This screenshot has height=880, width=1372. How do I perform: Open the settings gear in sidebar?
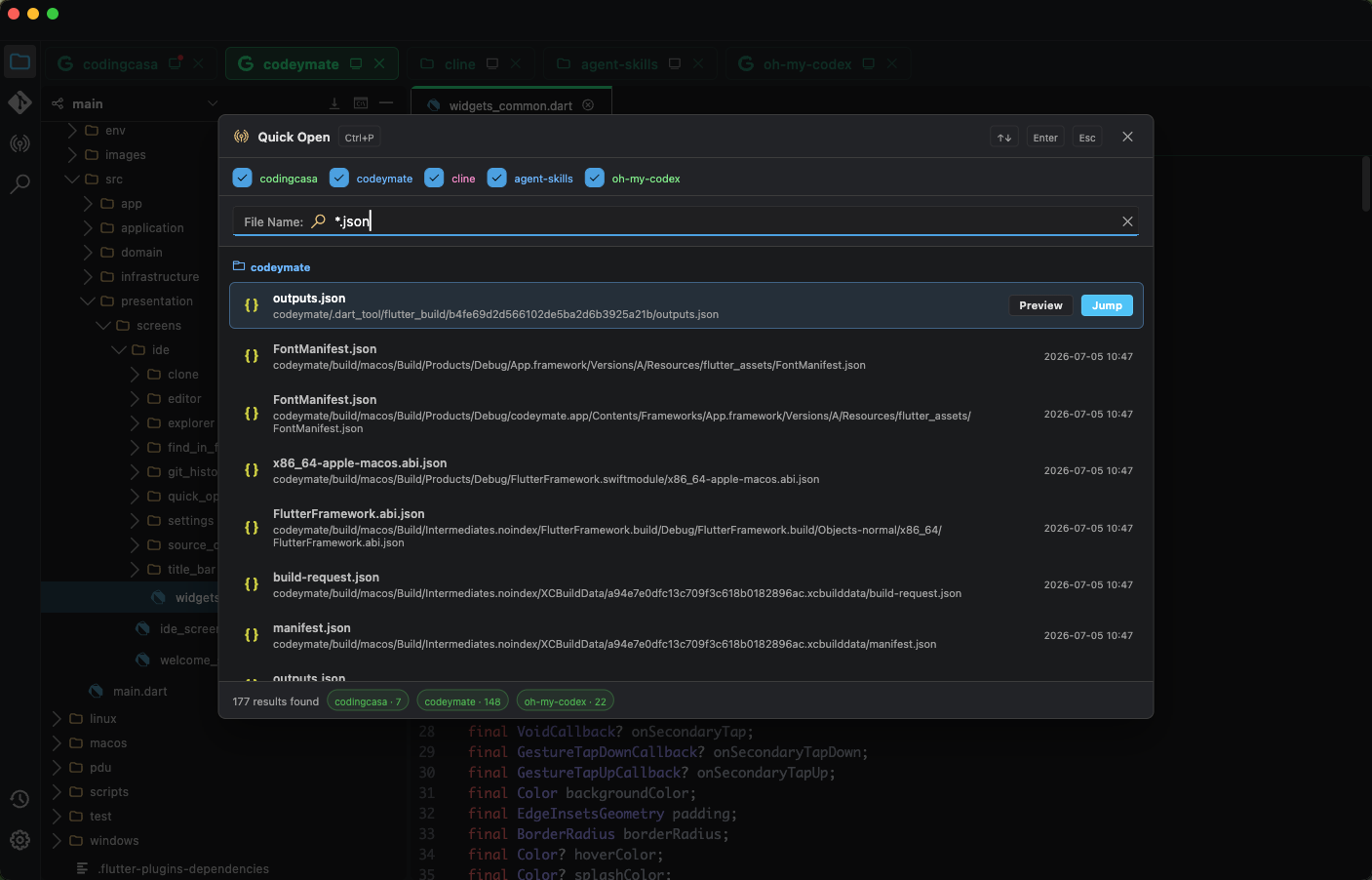[20, 839]
